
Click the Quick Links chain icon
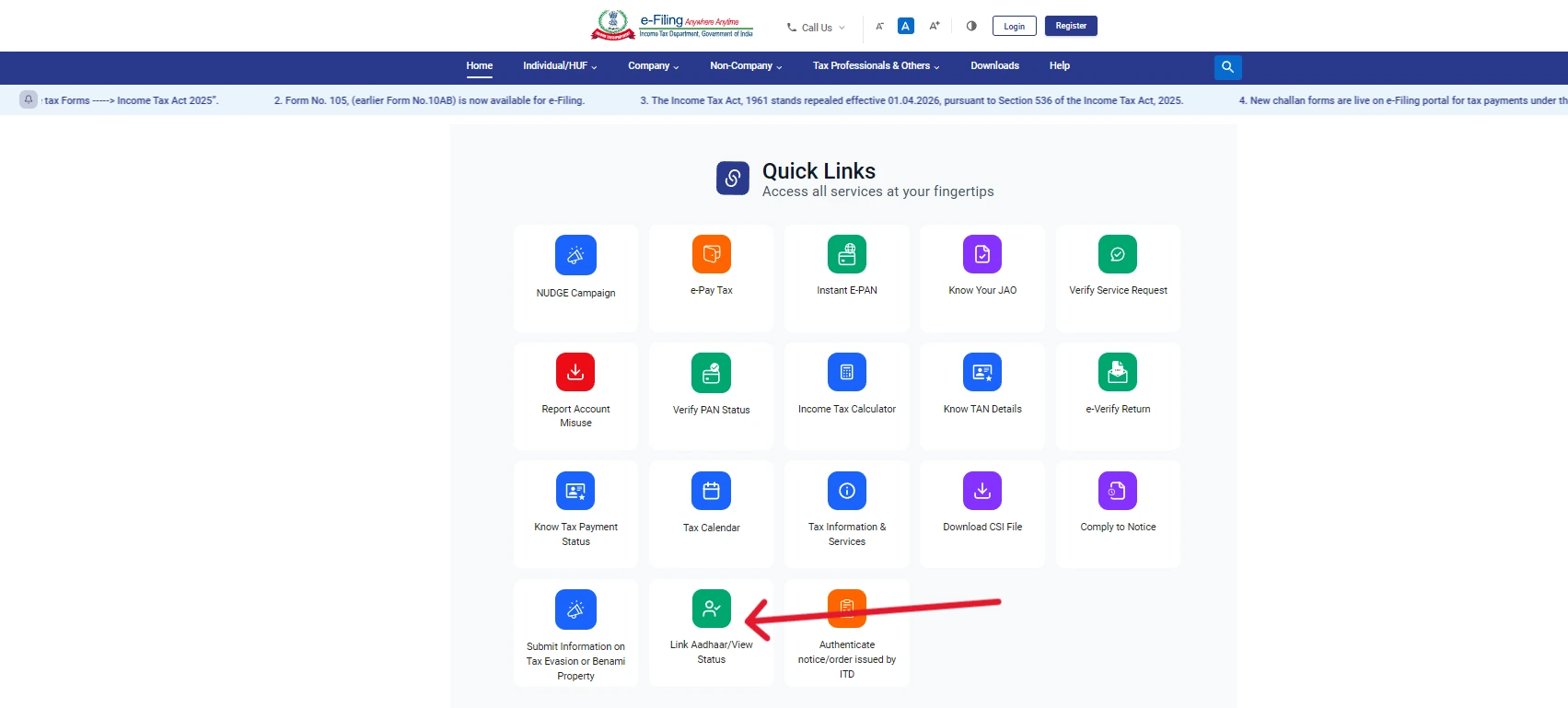[x=733, y=179]
